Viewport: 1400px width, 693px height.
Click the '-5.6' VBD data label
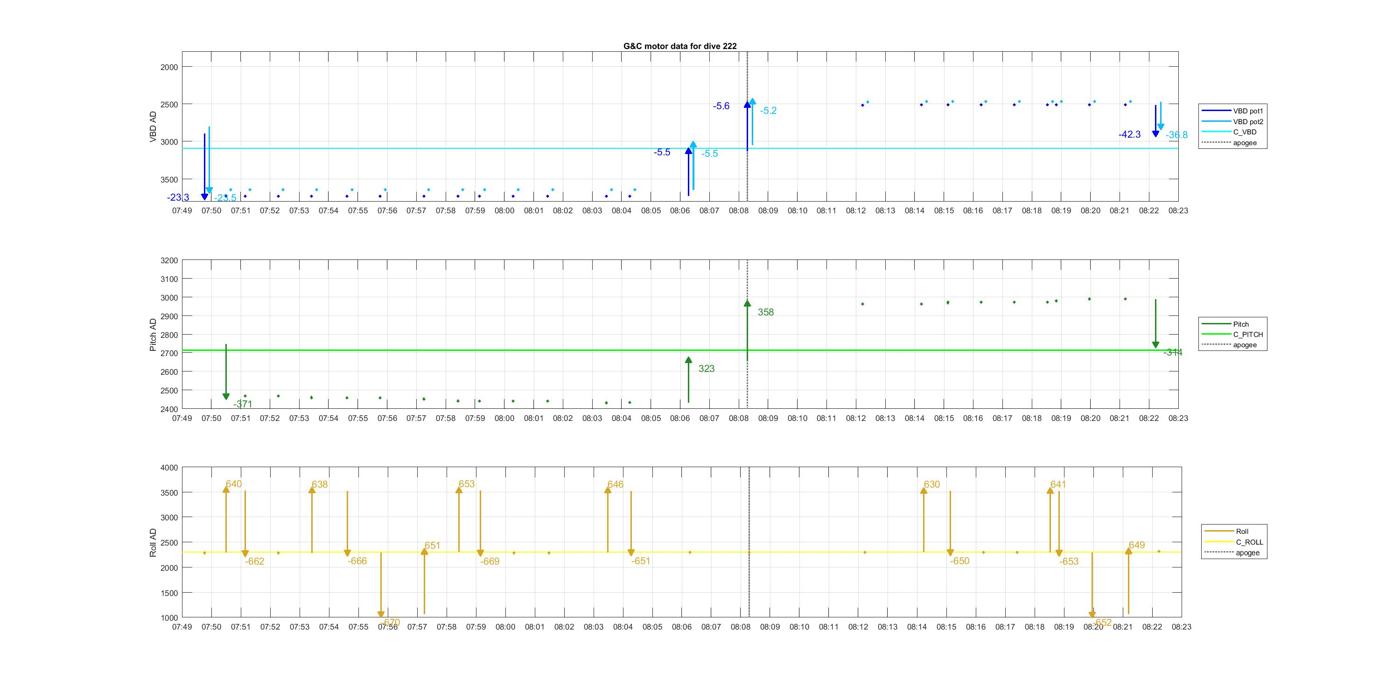point(721,106)
